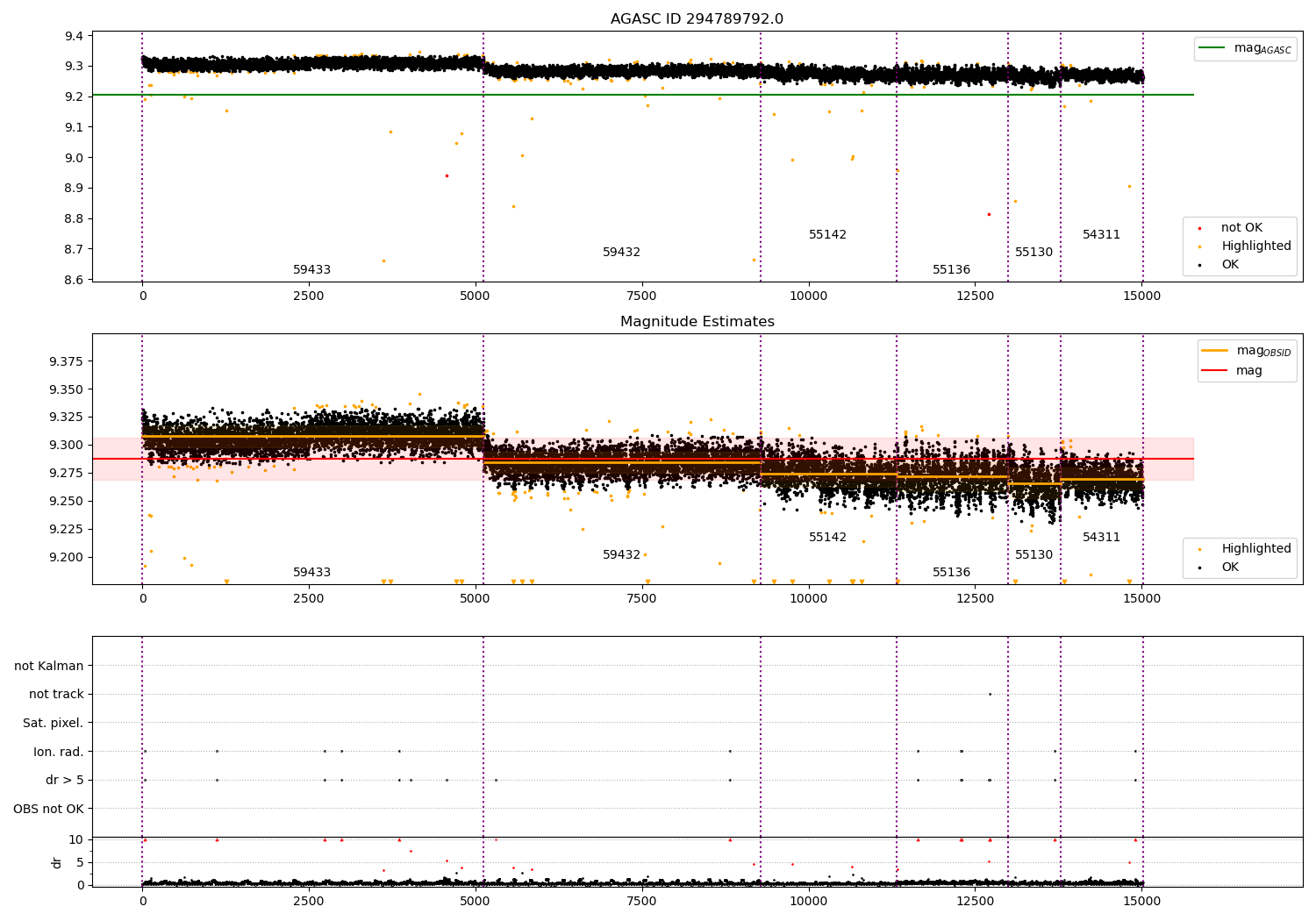1316x921 pixels.
Task: Click the green line sample in top legend
Action: (x=1212, y=48)
